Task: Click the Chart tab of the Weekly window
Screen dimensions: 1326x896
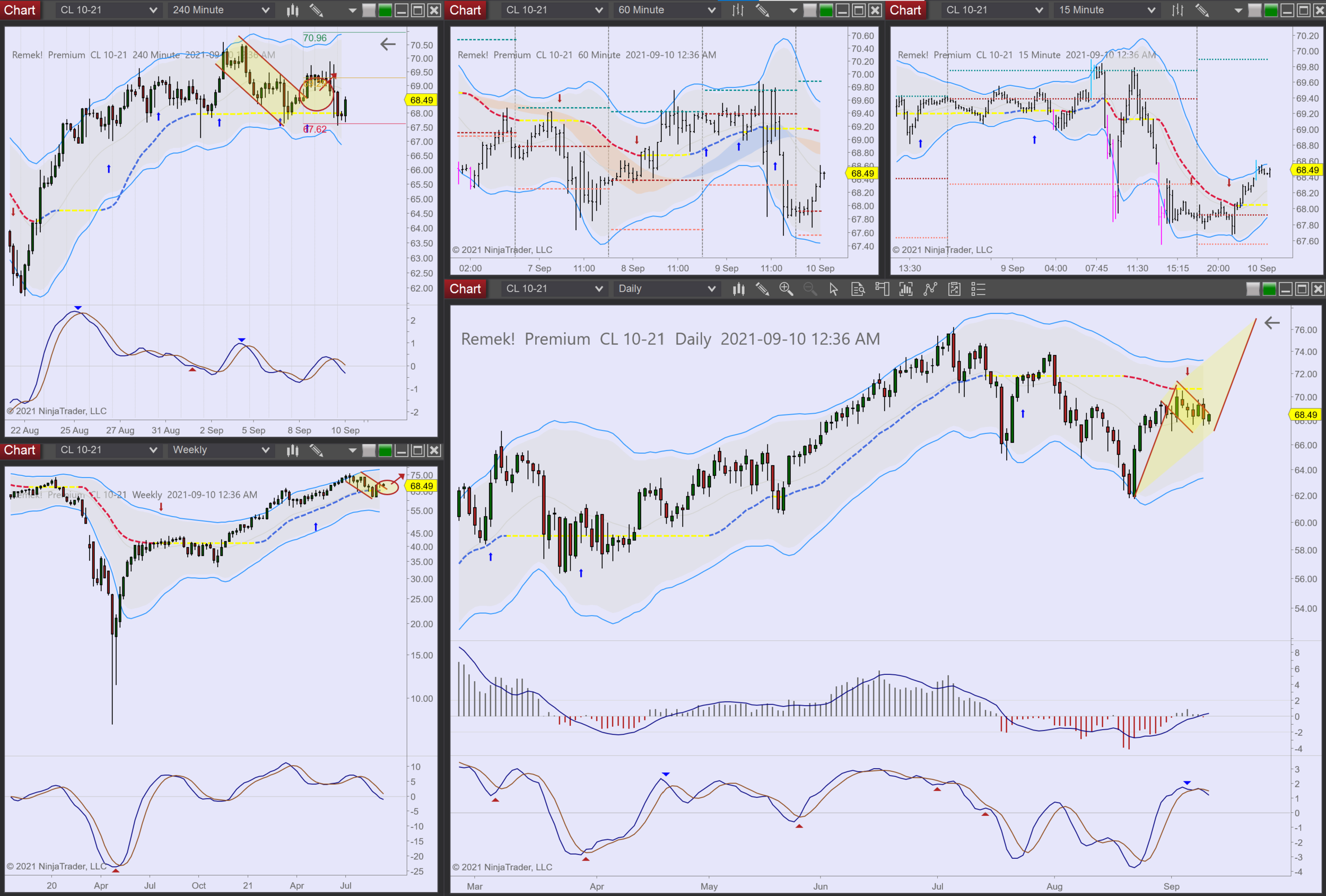Action: (x=20, y=450)
